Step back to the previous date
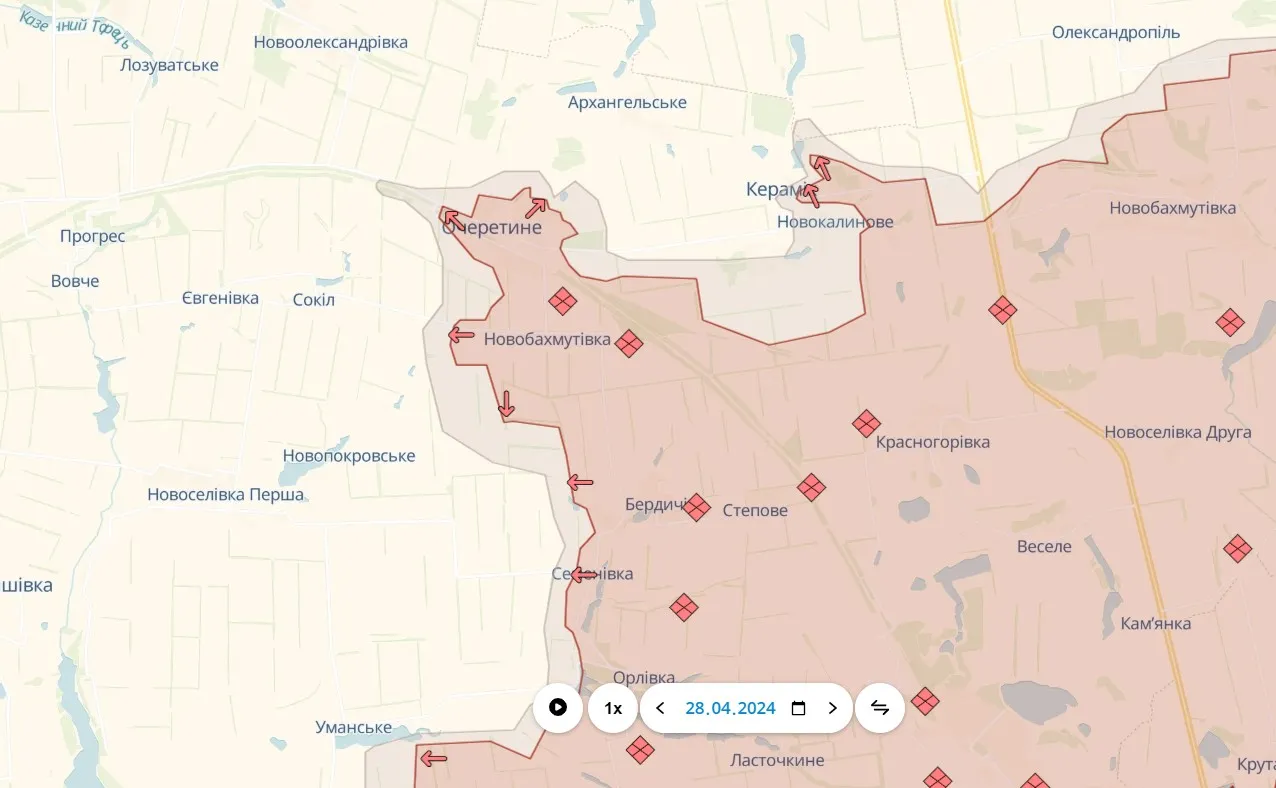Screen dimensions: 1276x788 (x=660, y=707)
